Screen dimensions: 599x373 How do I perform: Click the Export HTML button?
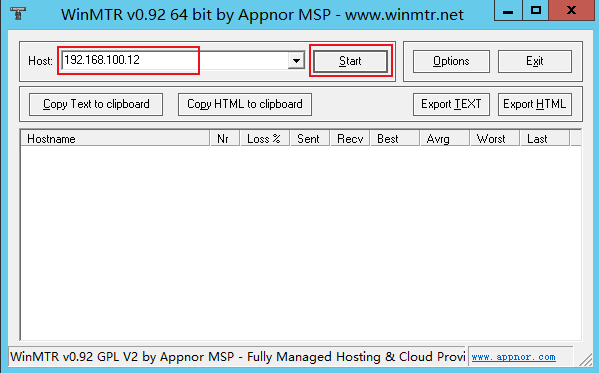(x=534, y=104)
